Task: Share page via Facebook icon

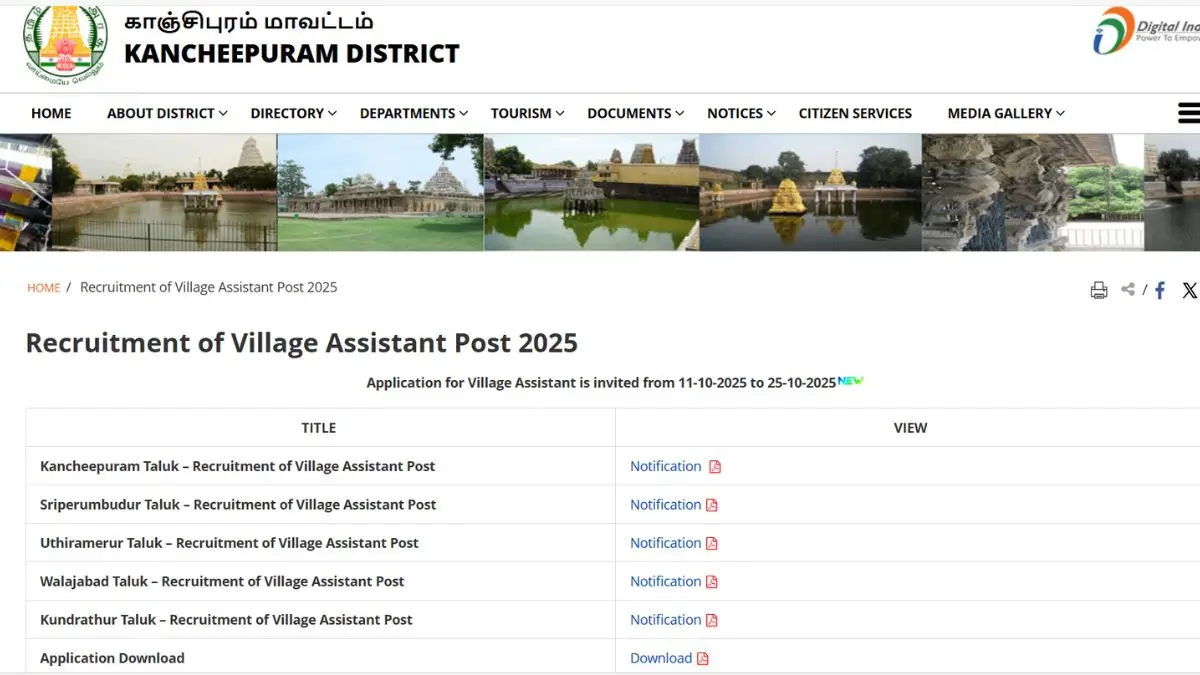Action: (x=1160, y=290)
